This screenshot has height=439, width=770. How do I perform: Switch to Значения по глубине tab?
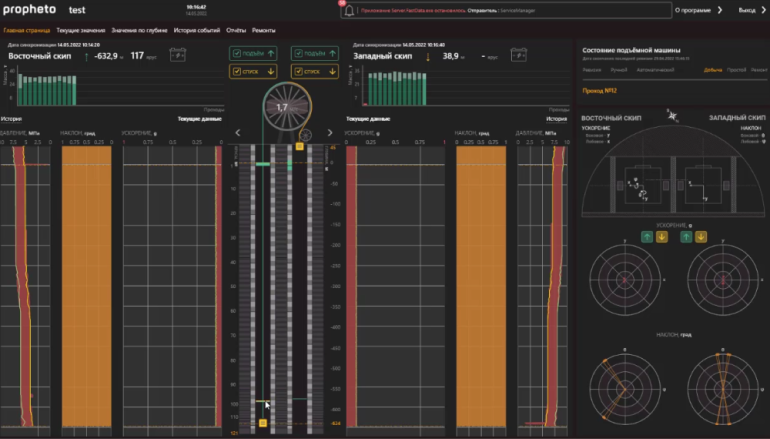[139, 30]
